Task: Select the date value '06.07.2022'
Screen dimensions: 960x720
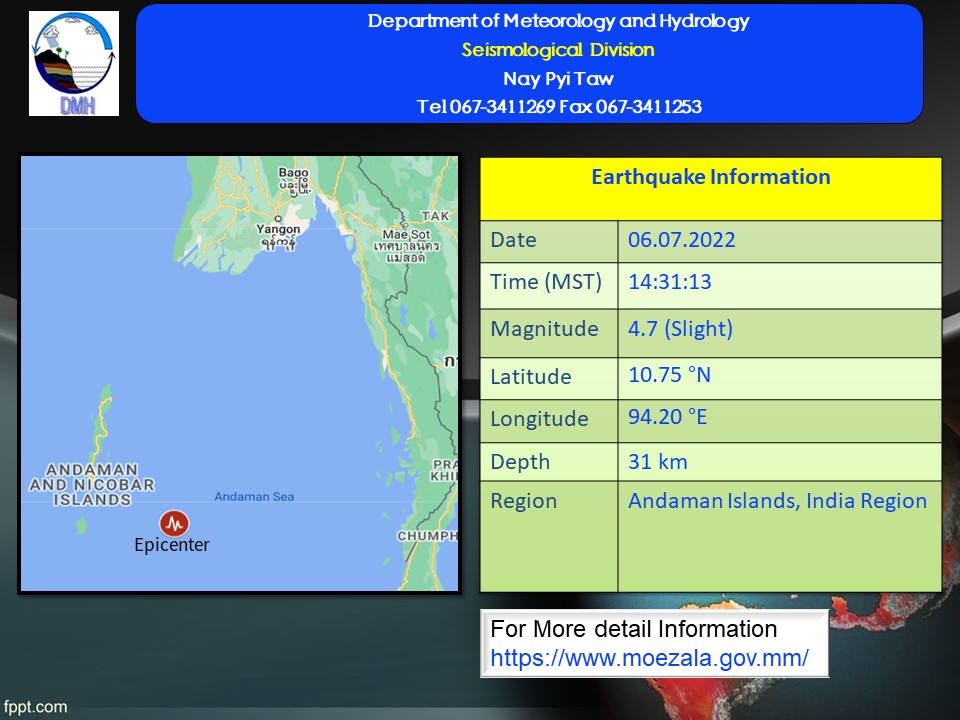Action: point(681,239)
